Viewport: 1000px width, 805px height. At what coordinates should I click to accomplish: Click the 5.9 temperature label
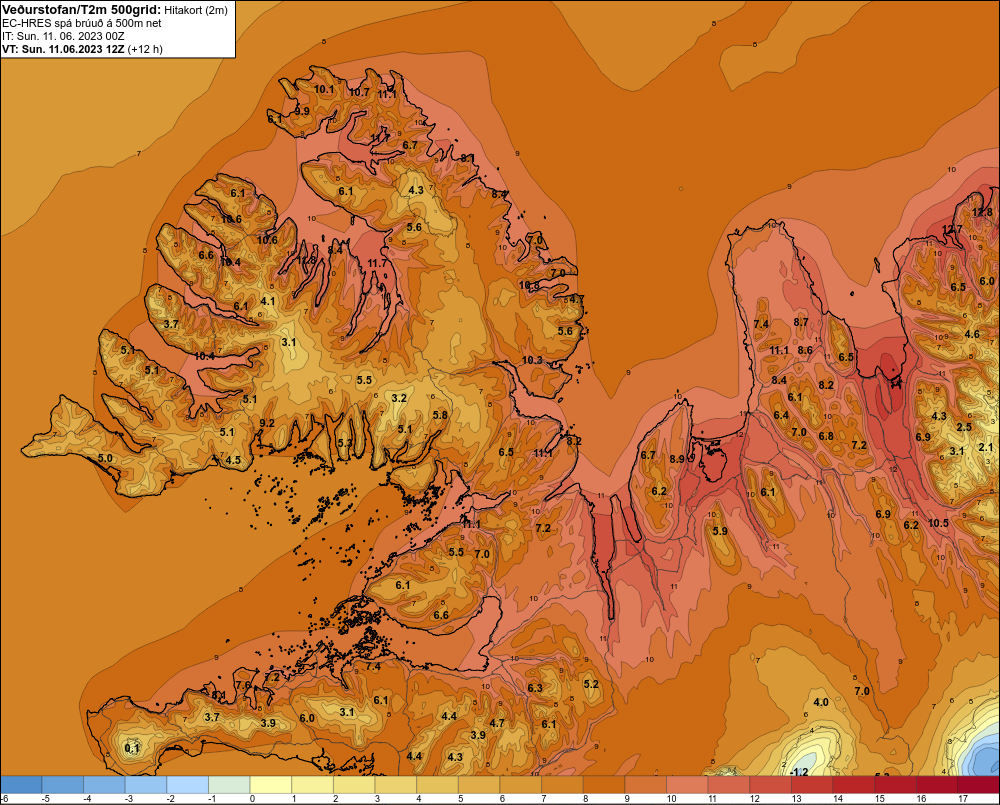tap(720, 531)
